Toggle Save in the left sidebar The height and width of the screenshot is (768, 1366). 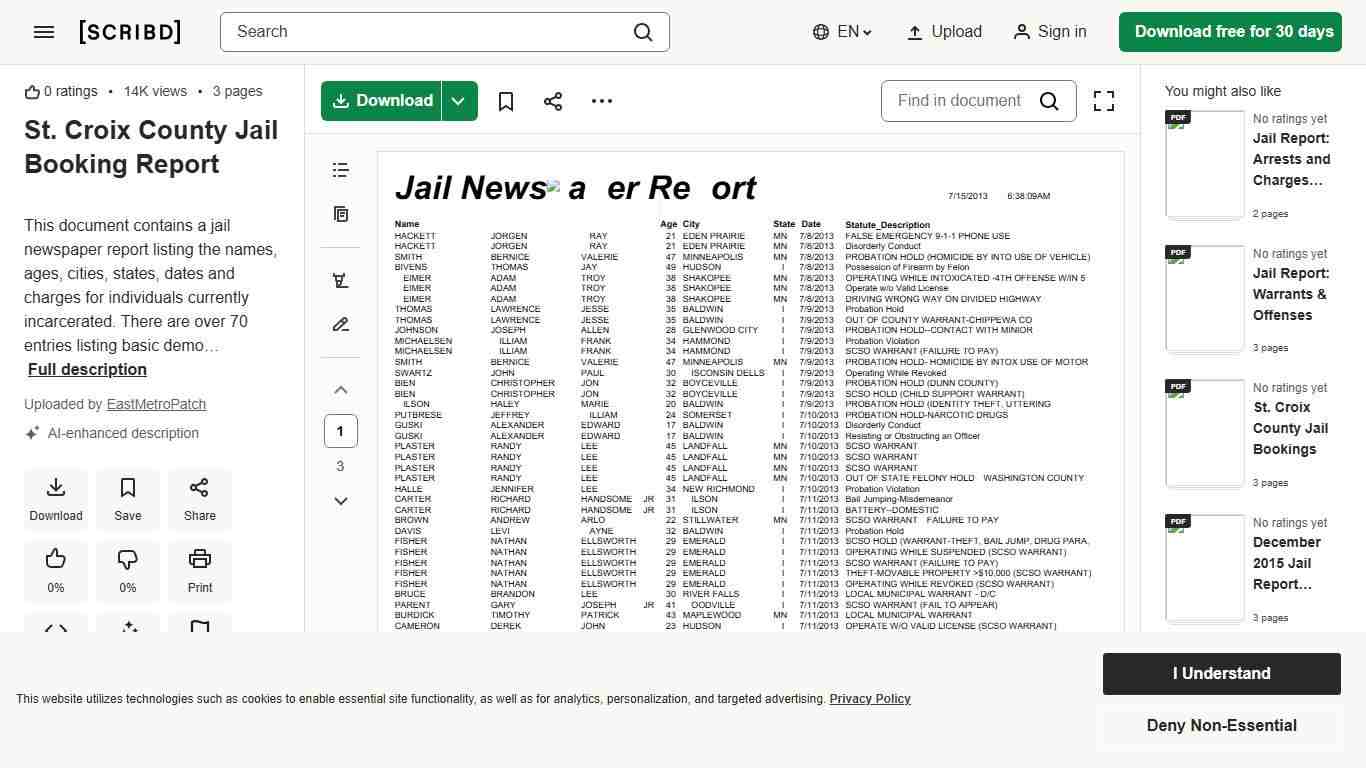128,498
